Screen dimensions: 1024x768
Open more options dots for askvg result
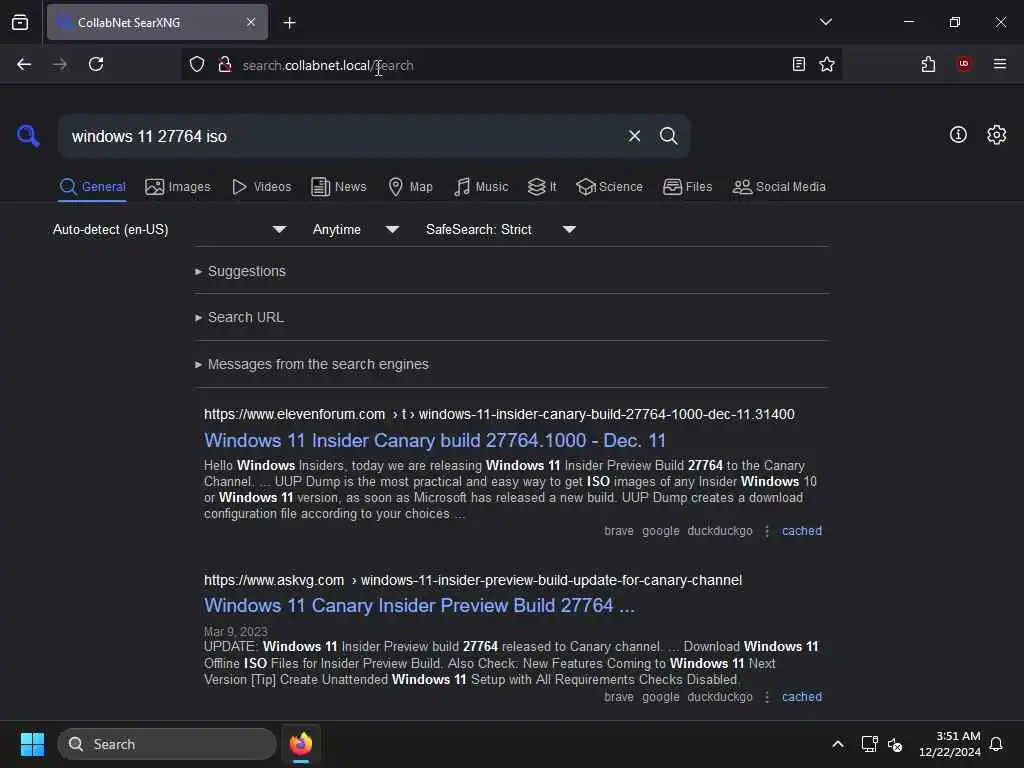[x=767, y=697]
